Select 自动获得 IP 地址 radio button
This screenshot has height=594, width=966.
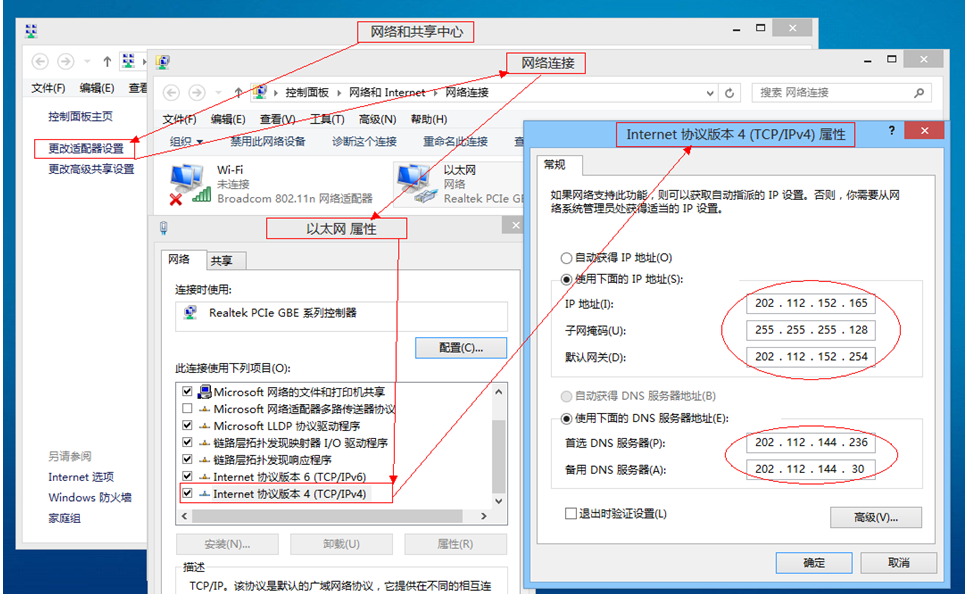[567, 258]
